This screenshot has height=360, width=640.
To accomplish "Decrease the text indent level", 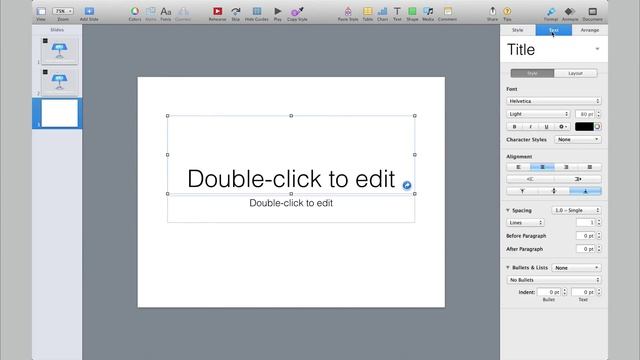I will (530, 179).
